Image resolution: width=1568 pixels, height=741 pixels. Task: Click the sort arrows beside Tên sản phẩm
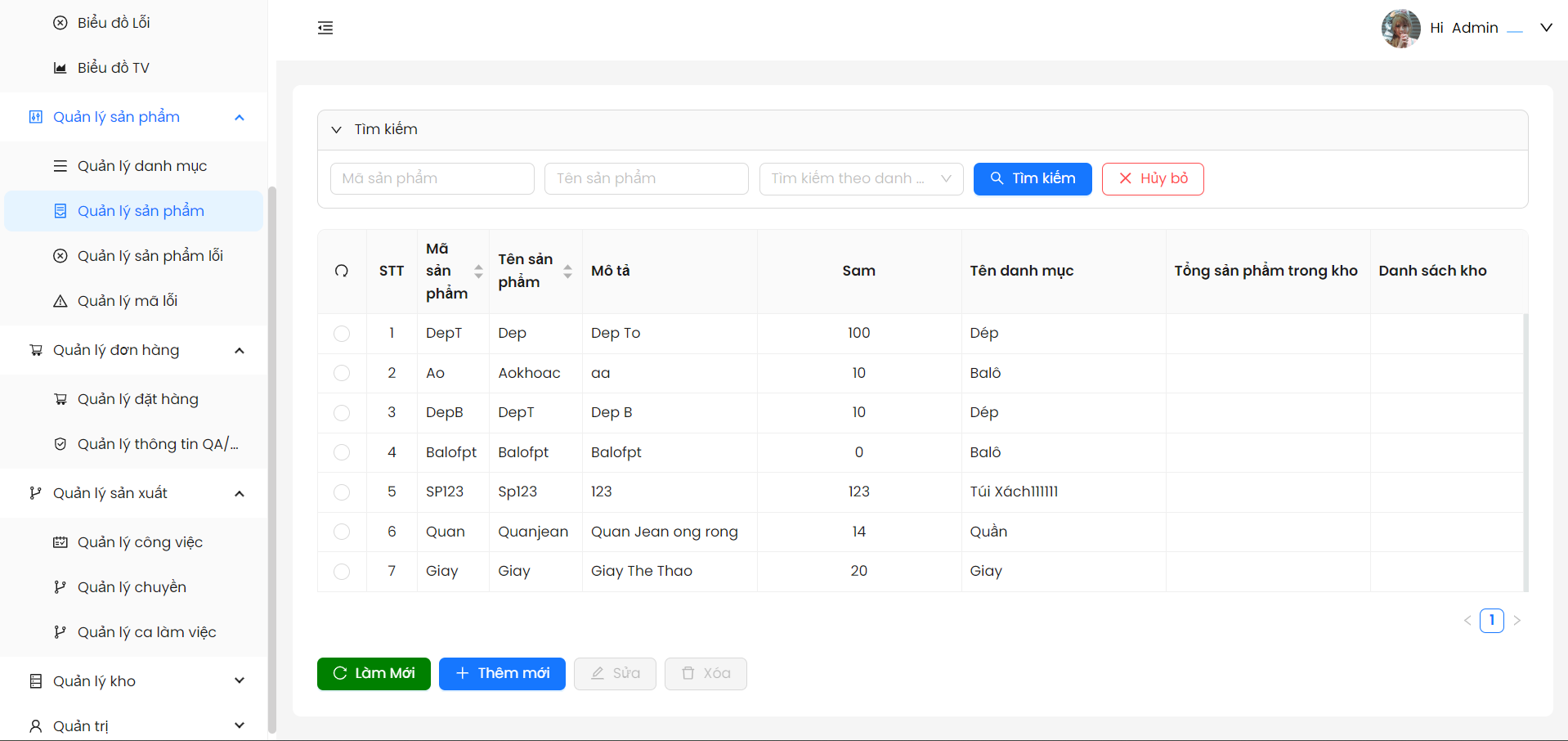pyautogui.click(x=567, y=272)
